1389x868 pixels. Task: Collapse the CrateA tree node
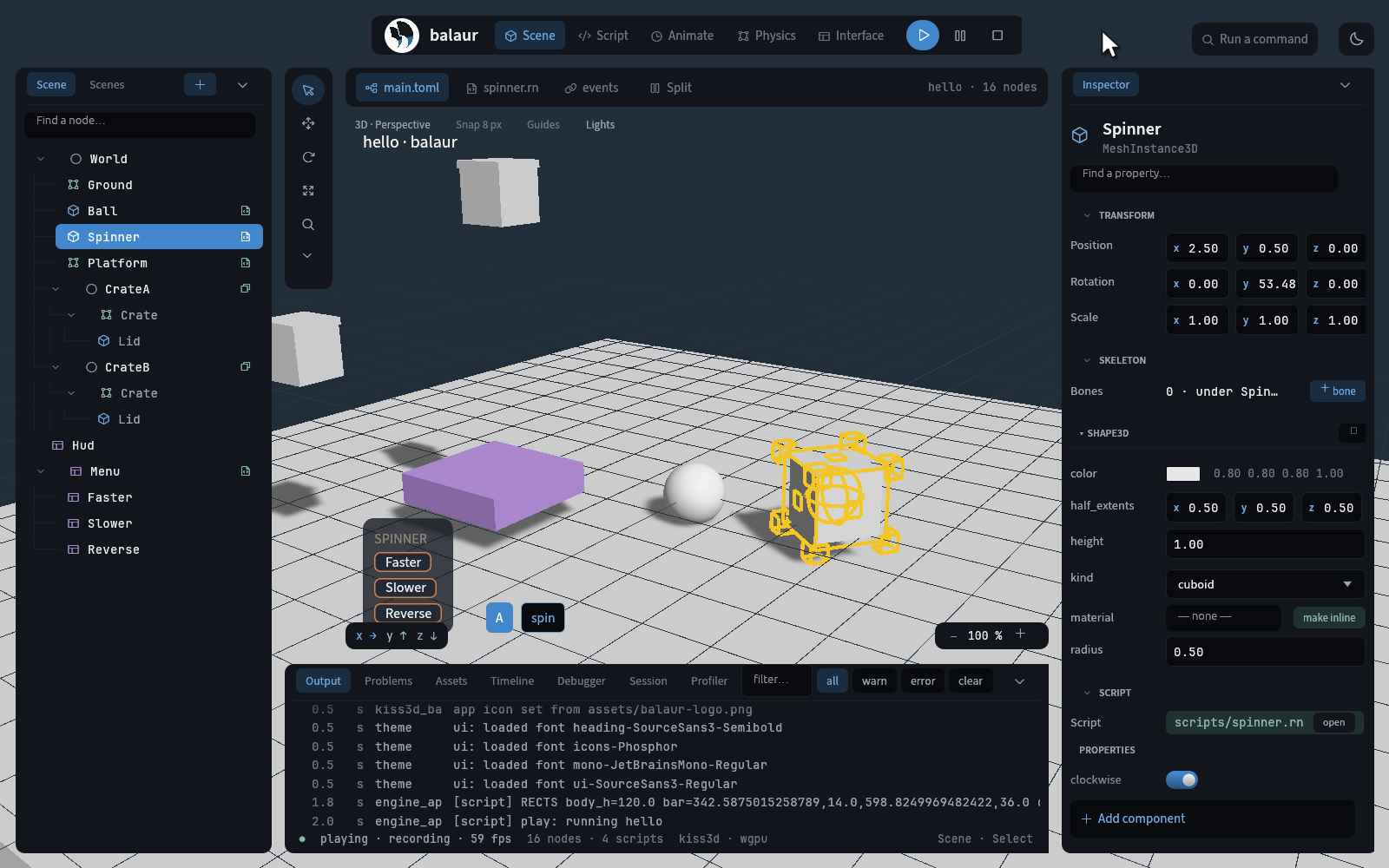coord(56,289)
